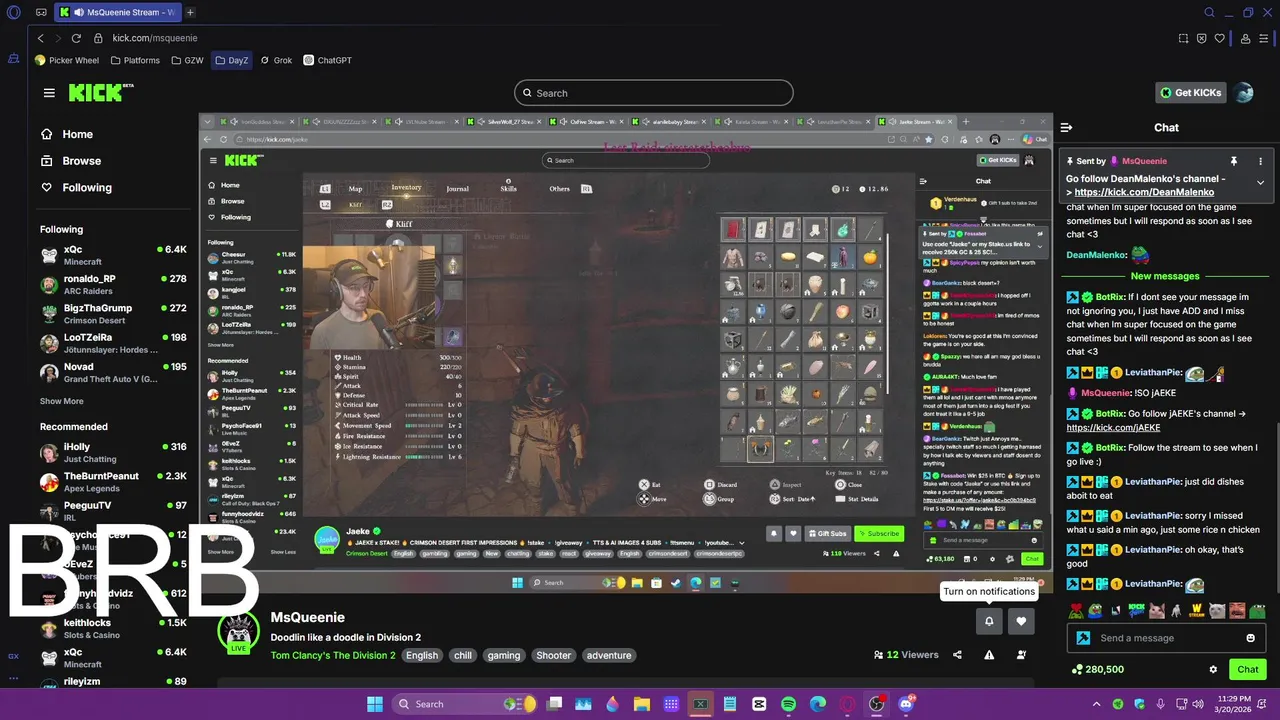The image size is (1280, 720).
Task: Switch to the MsQueenie Stream tab
Action: 118,12
